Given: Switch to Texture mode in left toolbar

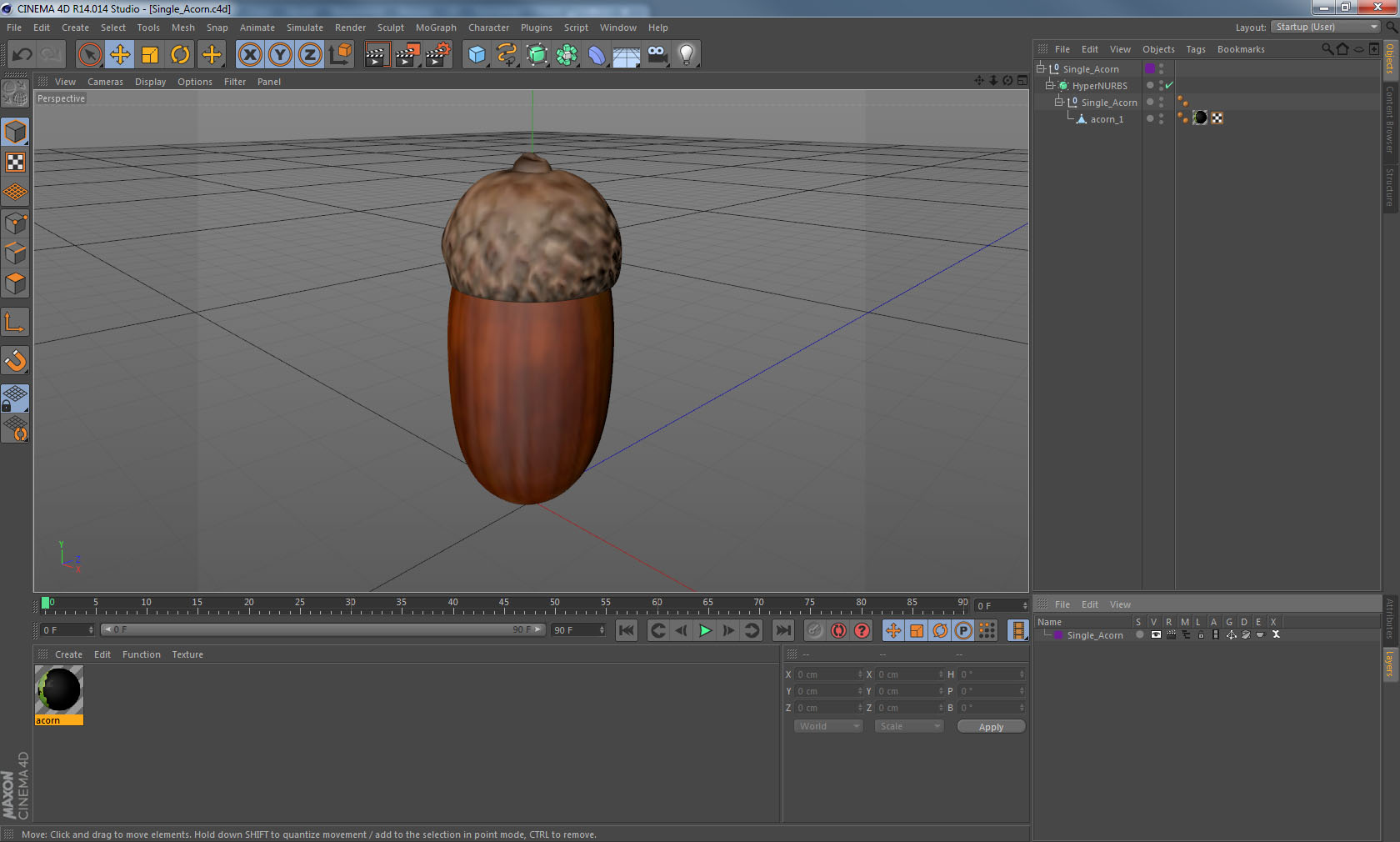Looking at the screenshot, I should point(15,162).
